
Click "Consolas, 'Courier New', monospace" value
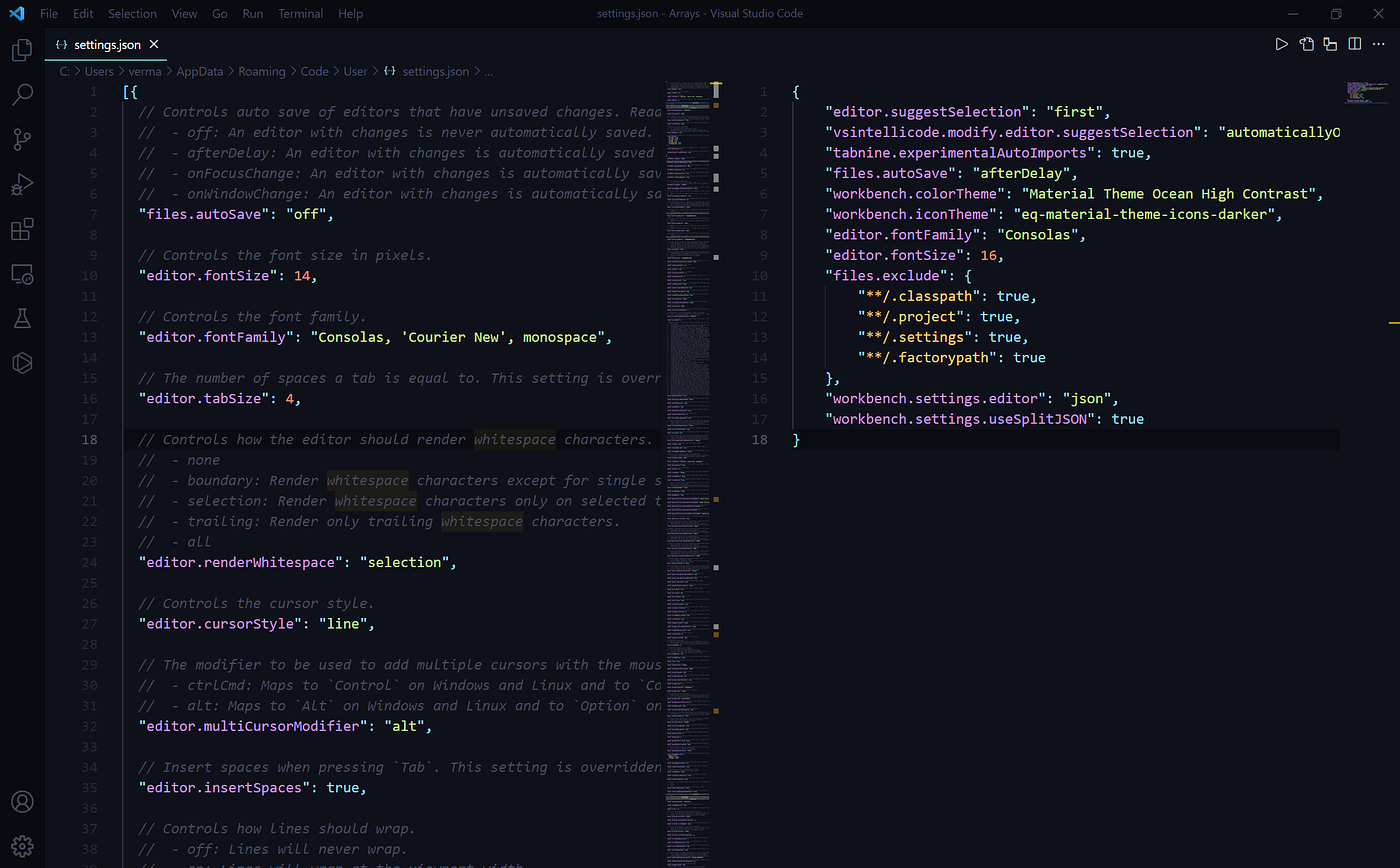457,337
